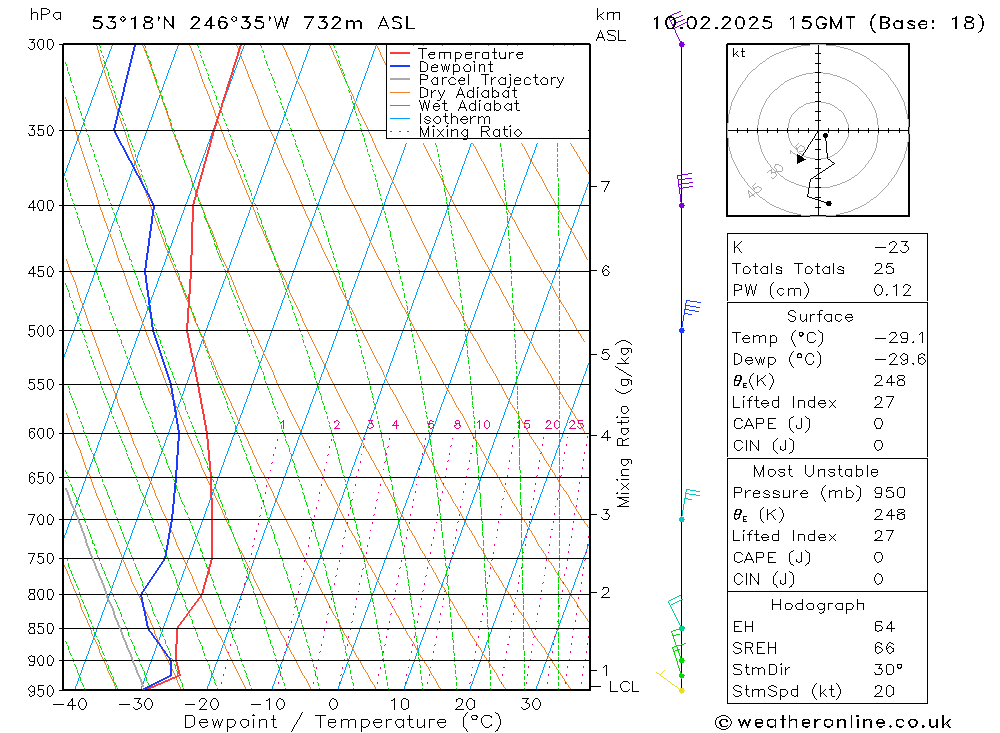
Task: Click the wind barb at 500 hPa
Action: [690, 316]
